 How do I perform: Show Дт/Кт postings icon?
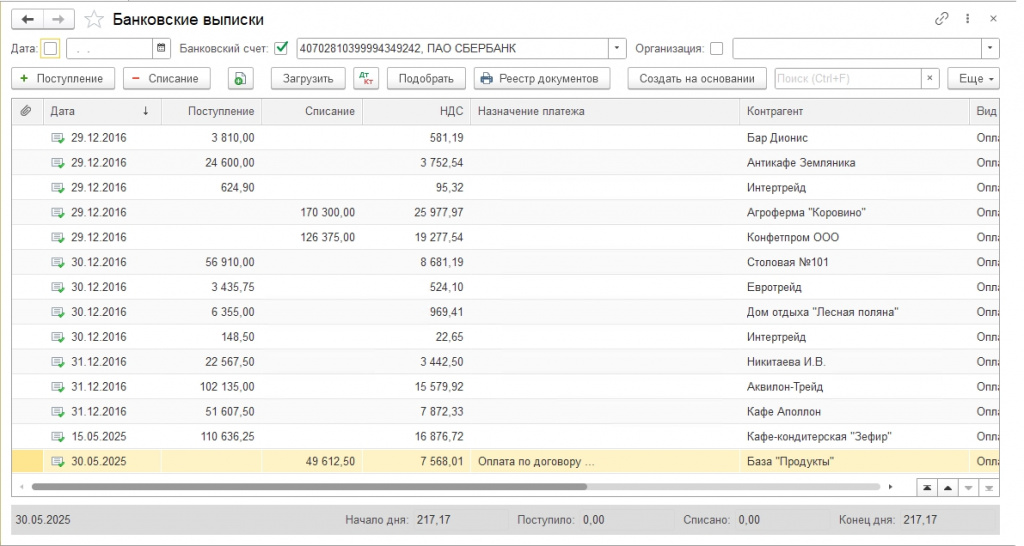click(x=366, y=78)
